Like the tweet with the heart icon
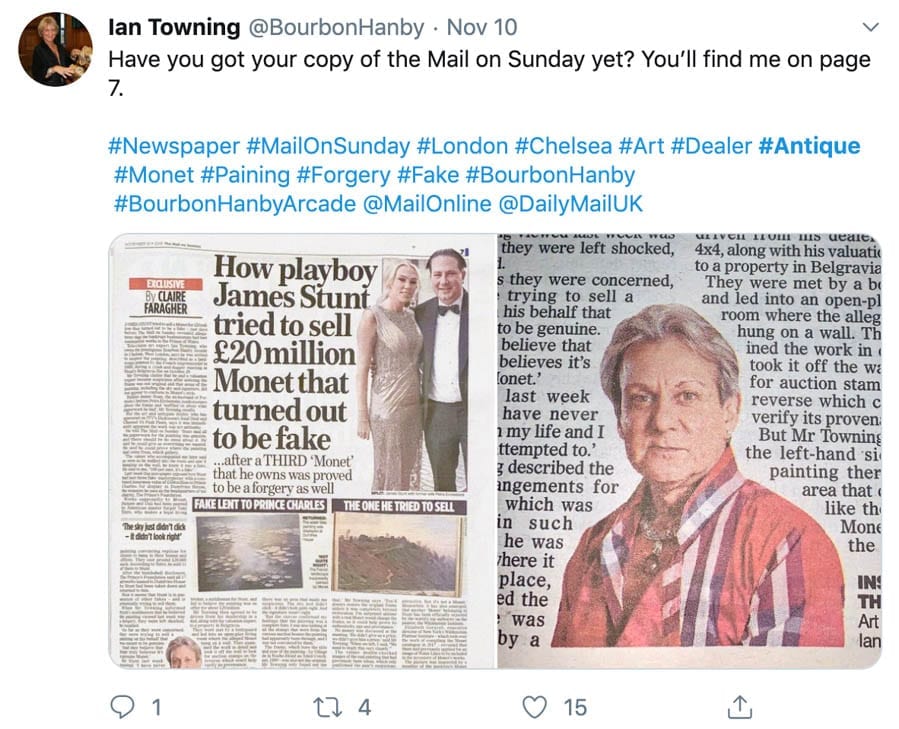This screenshot has height=729, width=899. [537, 706]
